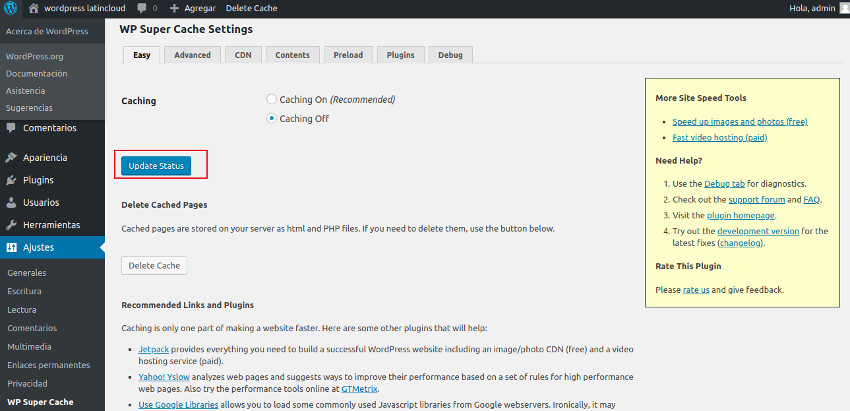The width and height of the screenshot is (850, 411).
Task: Open Comentarios settings submenu under Ajustes
Action: coord(32,328)
